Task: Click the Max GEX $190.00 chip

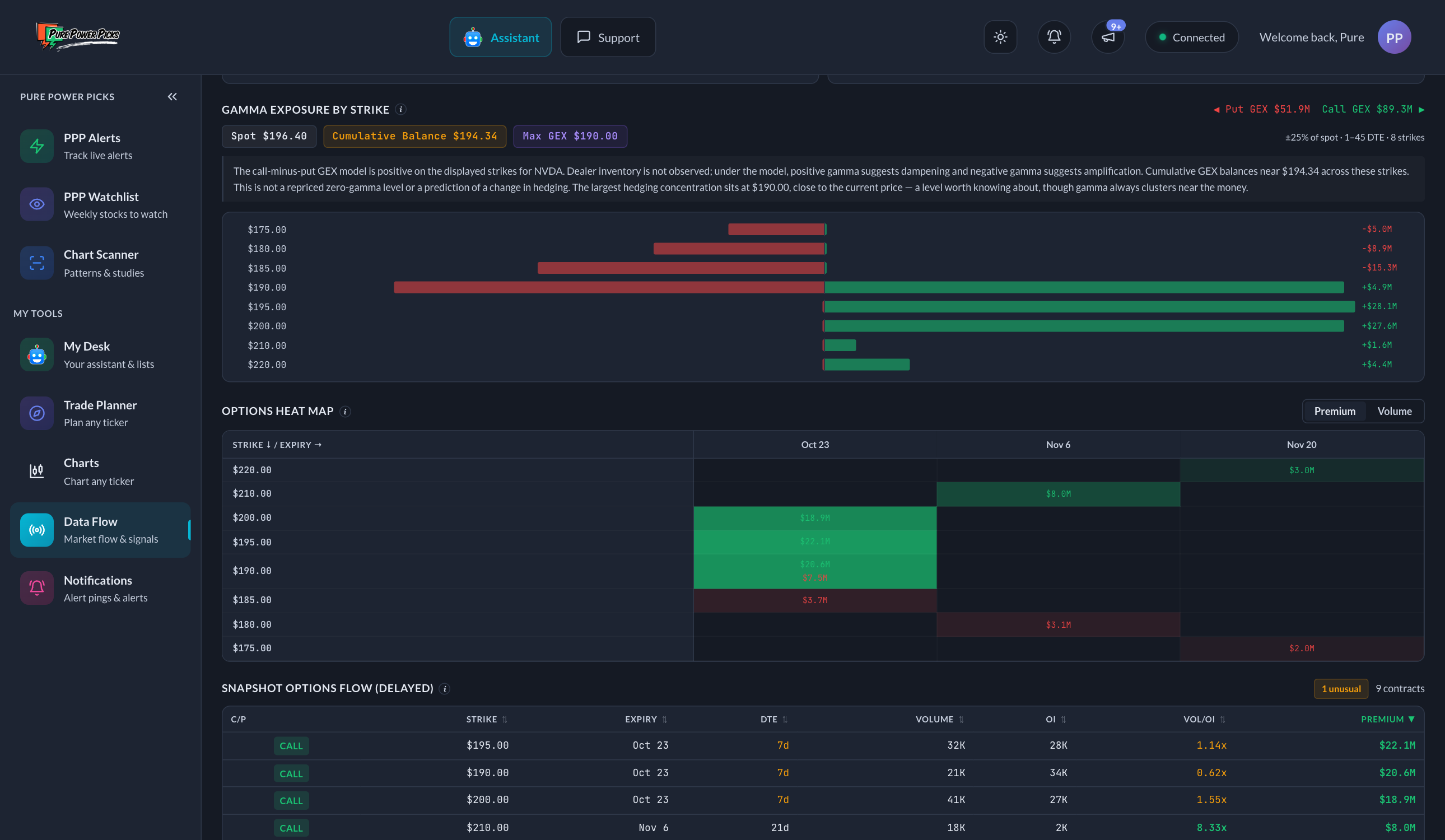Action: pos(570,137)
